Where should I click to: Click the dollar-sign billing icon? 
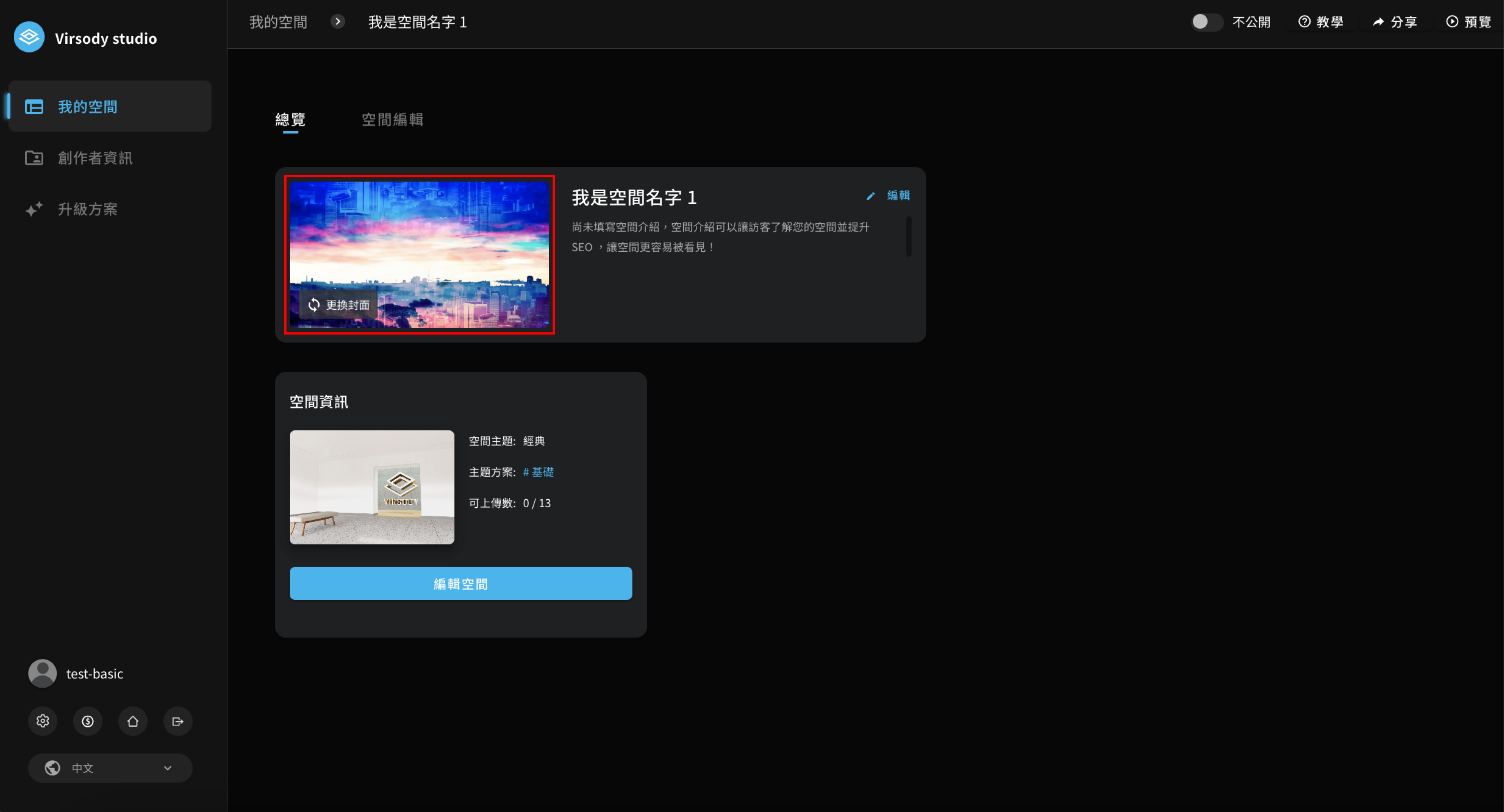(x=87, y=721)
